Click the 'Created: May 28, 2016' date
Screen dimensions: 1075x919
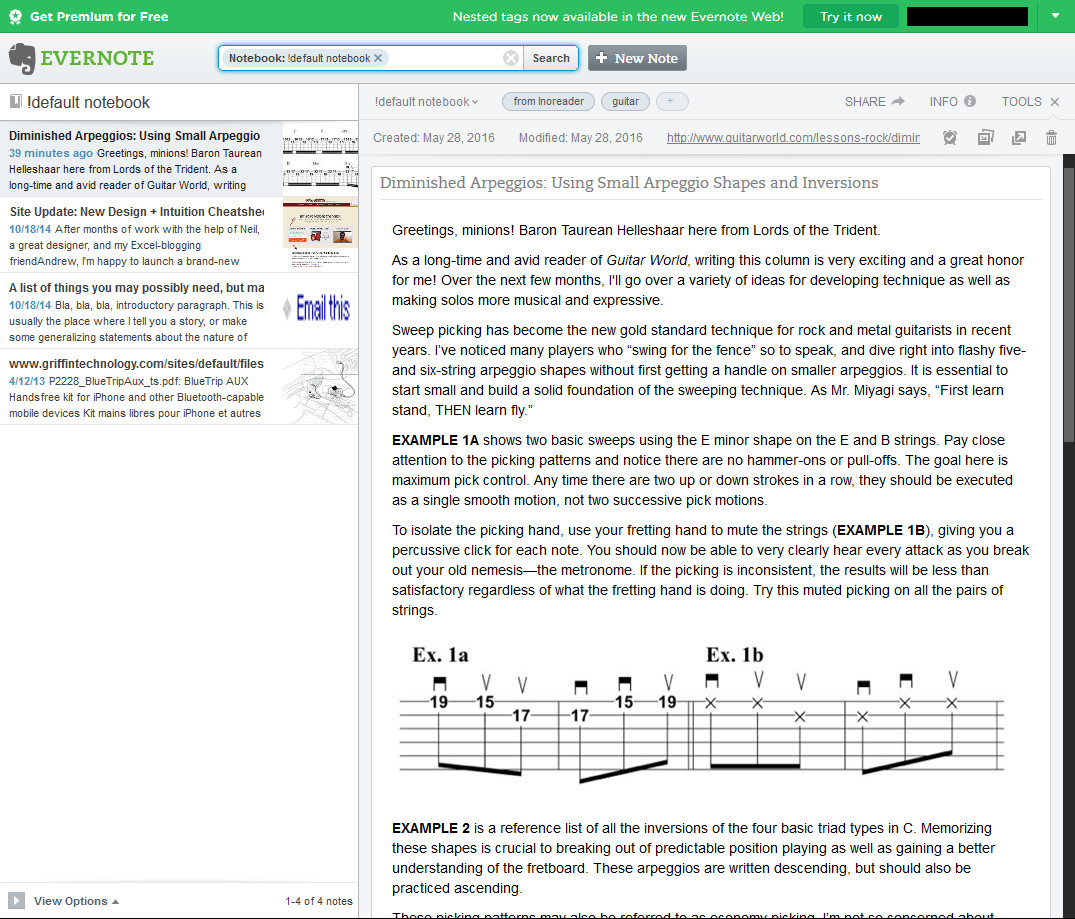[x=433, y=138]
